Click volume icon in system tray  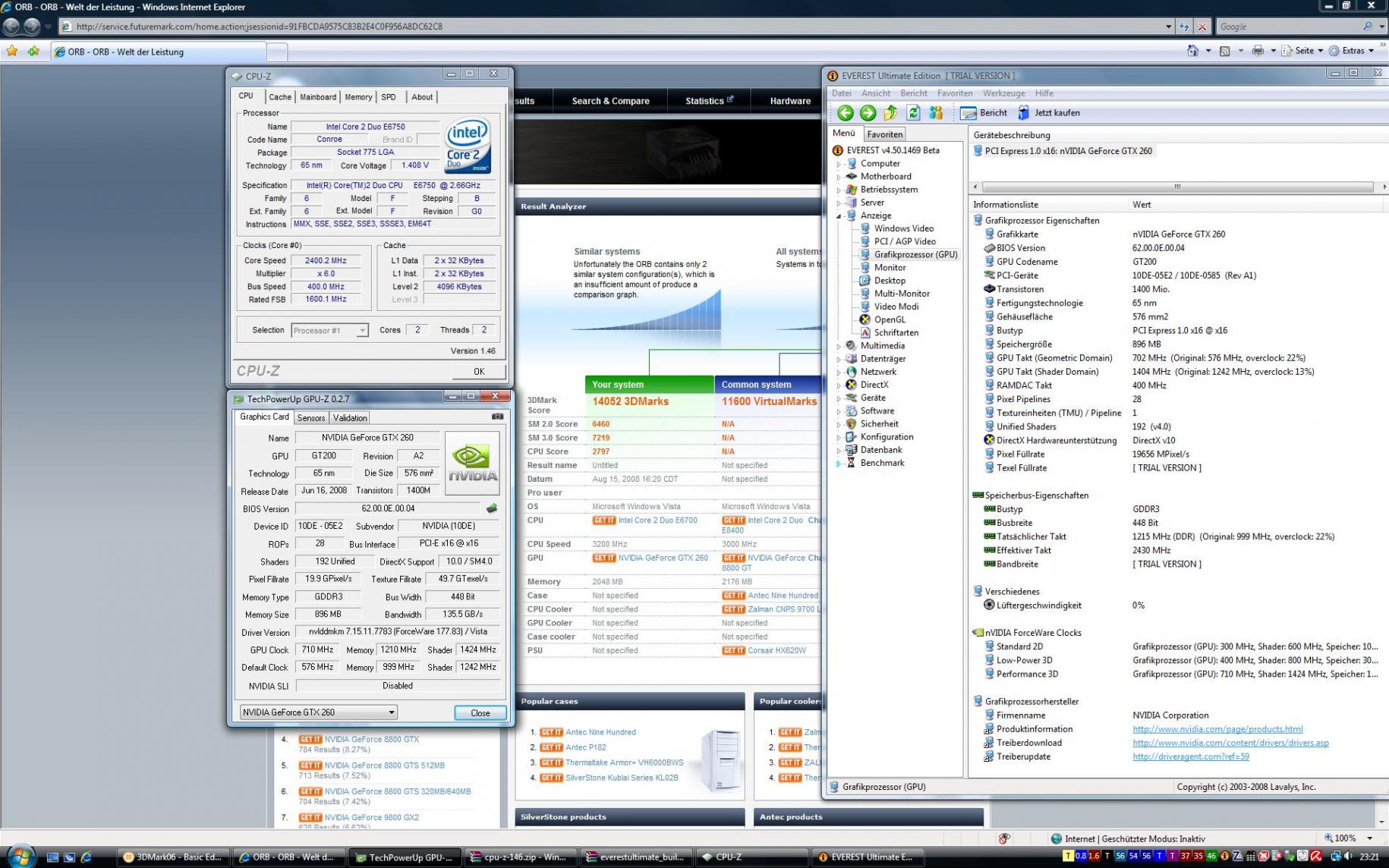(x=1348, y=857)
